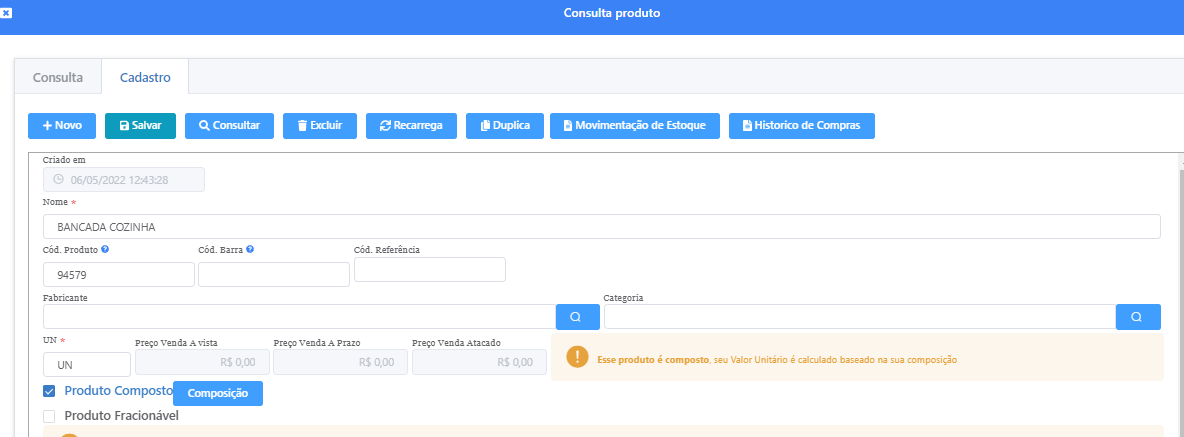Image resolution: width=1184 pixels, height=437 pixels.
Task: Open Fabricante search lookup button
Action: pos(577,317)
